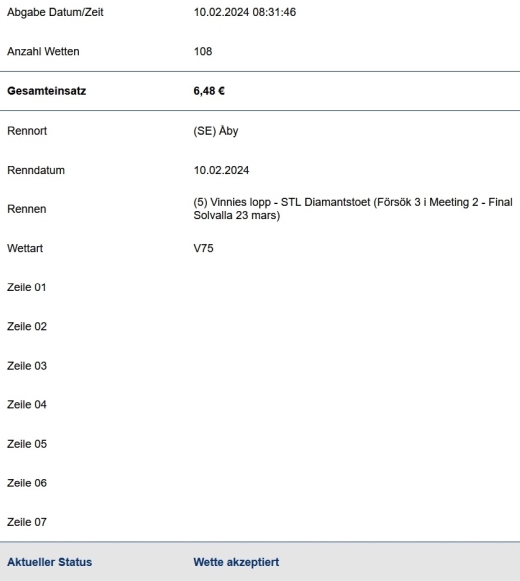Click the race date 10.02.2024
Viewport: 520px width, 581px height.
pos(221,170)
